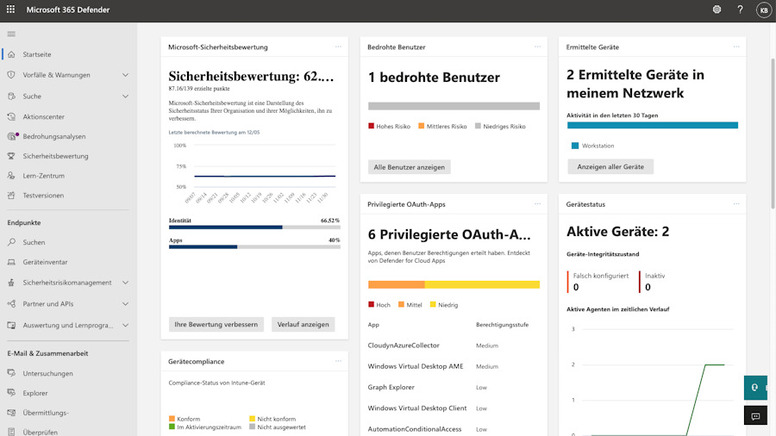Open the help question mark icon
This screenshot has height=436, width=776.
(x=740, y=9)
